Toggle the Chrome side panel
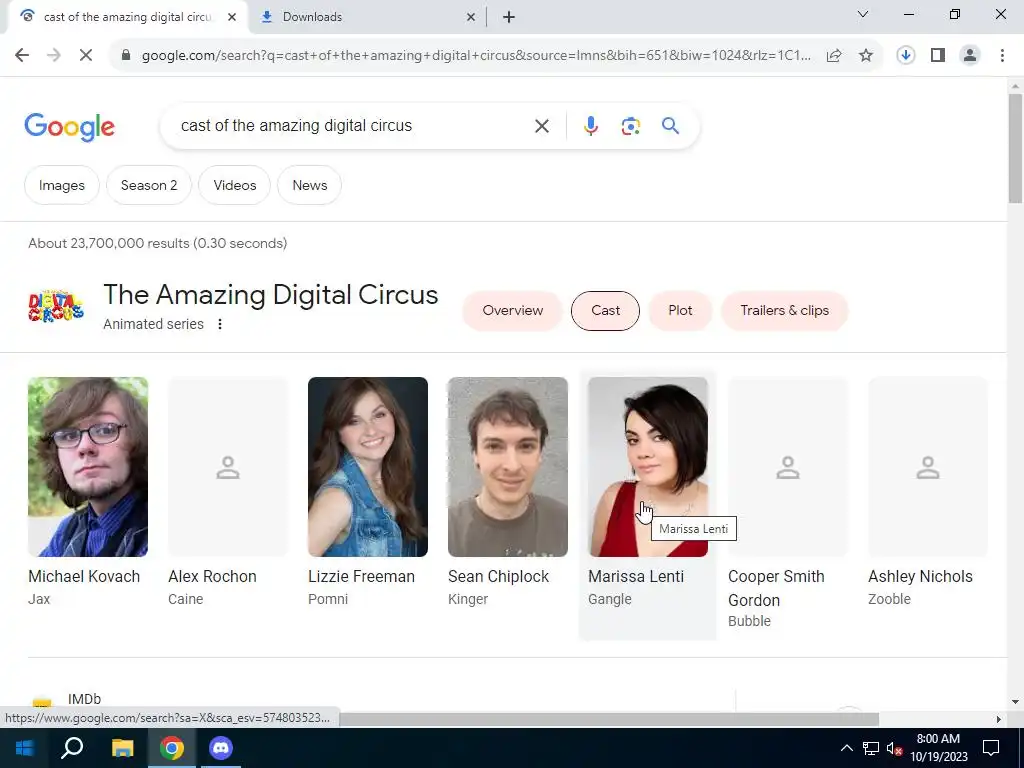Image resolution: width=1024 pixels, height=768 pixels. [938, 56]
